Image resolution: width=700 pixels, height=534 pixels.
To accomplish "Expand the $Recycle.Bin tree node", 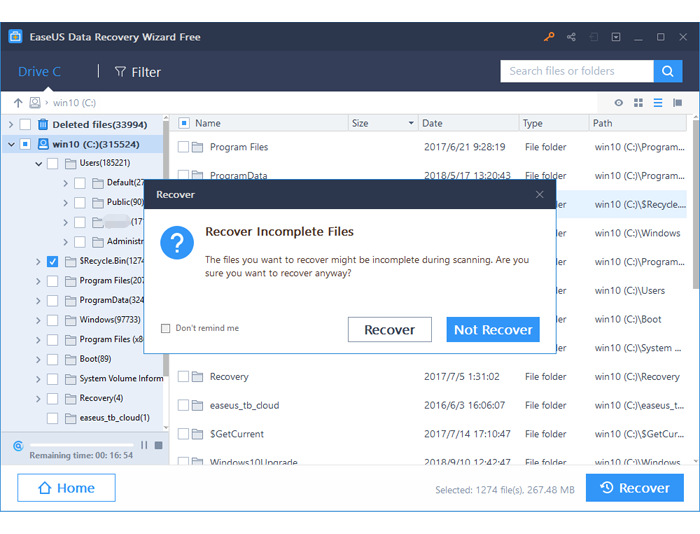I will 38,262.
